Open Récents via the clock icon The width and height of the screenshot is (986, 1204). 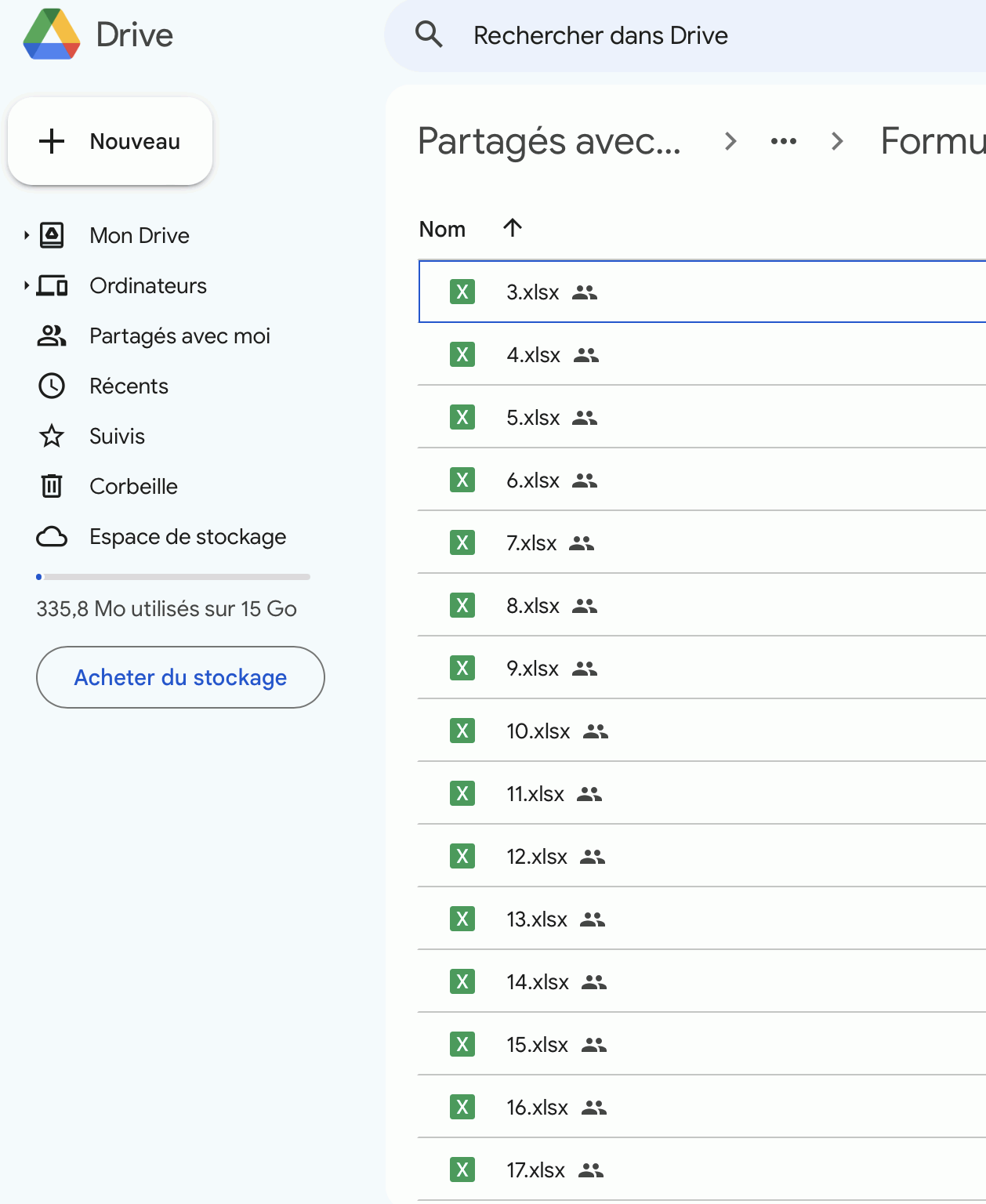click(52, 386)
